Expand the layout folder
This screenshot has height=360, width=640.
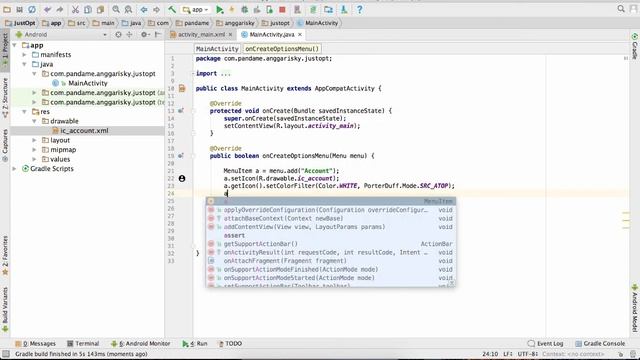(34, 140)
